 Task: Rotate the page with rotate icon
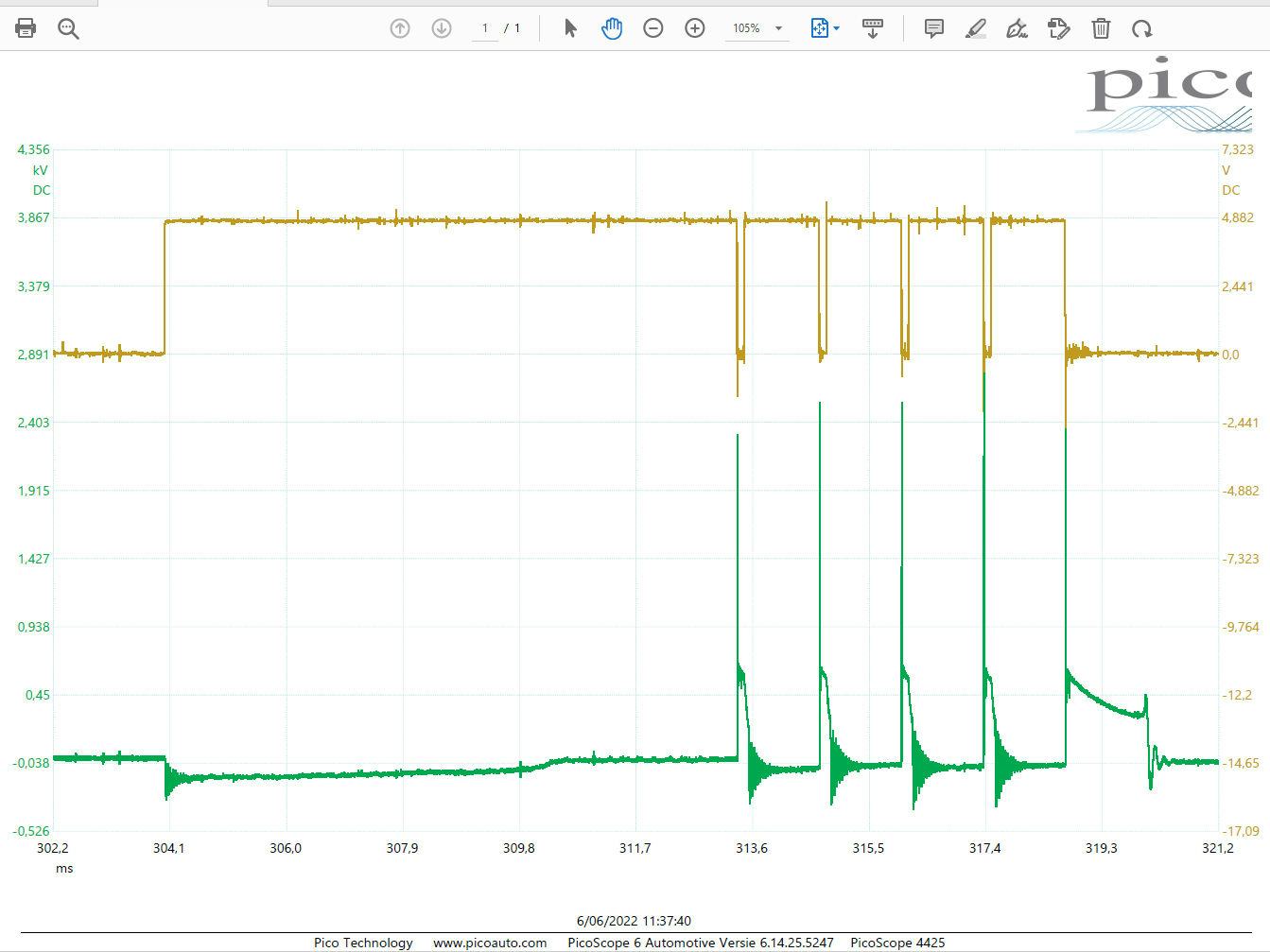pos(1142,28)
